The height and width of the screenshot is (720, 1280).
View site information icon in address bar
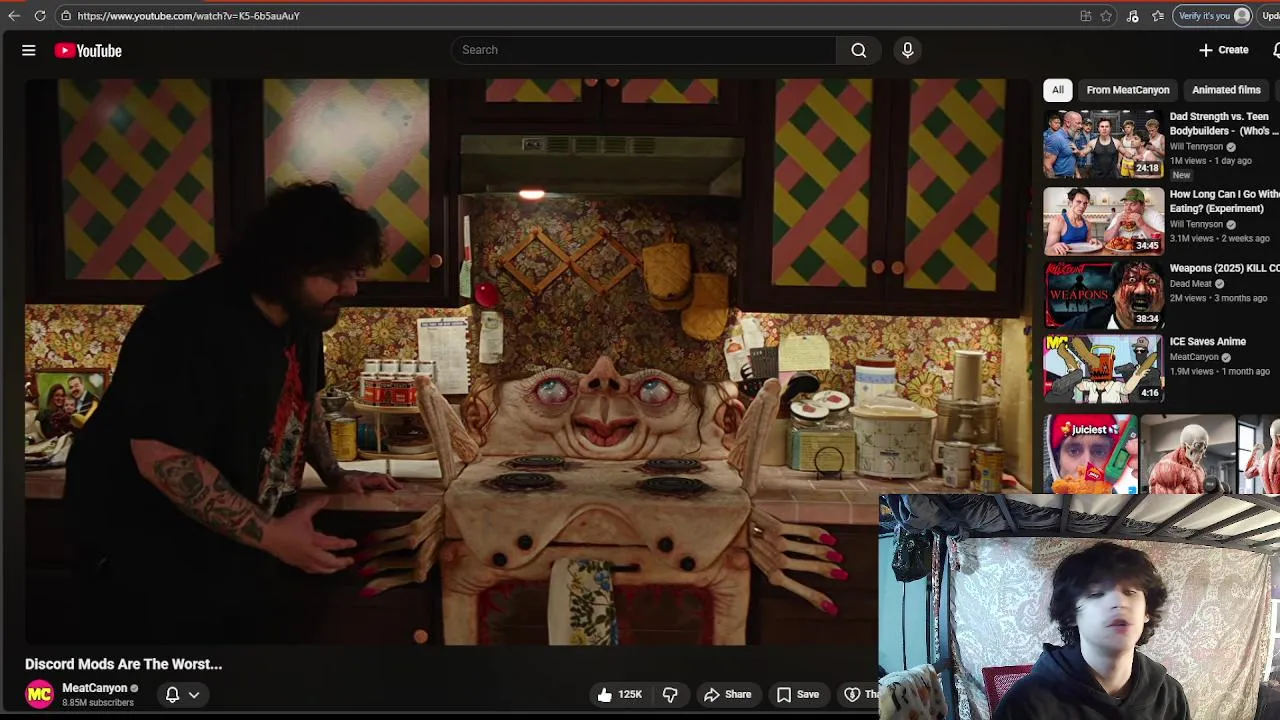tap(65, 16)
